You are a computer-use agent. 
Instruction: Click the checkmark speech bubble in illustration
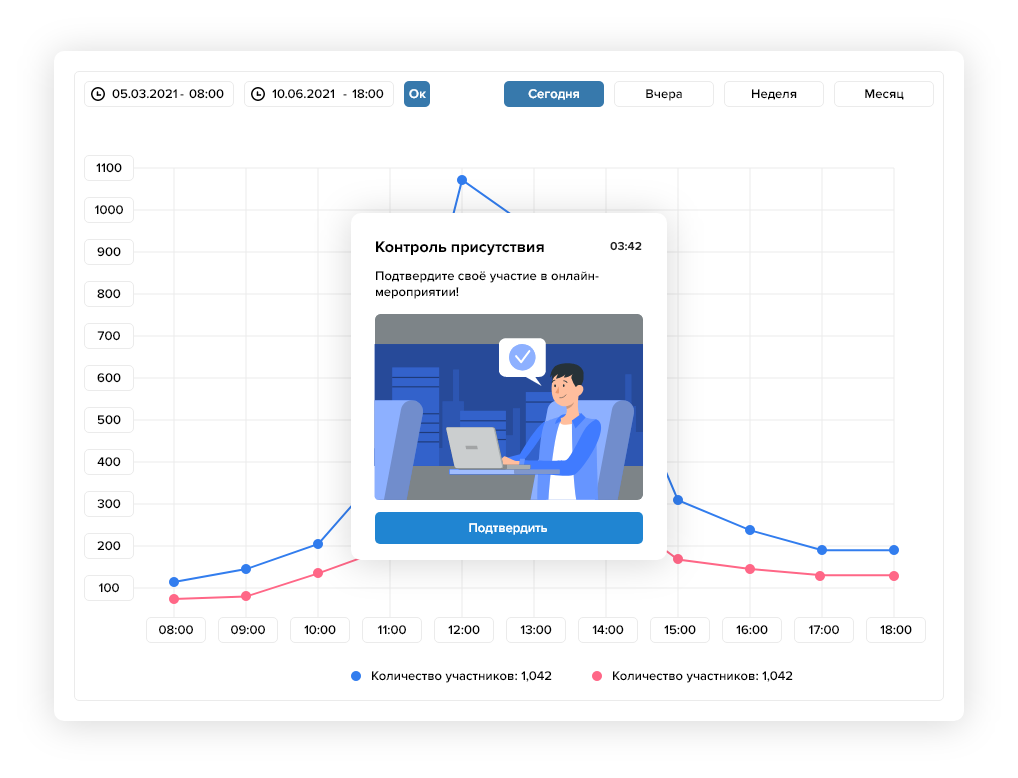coord(522,357)
